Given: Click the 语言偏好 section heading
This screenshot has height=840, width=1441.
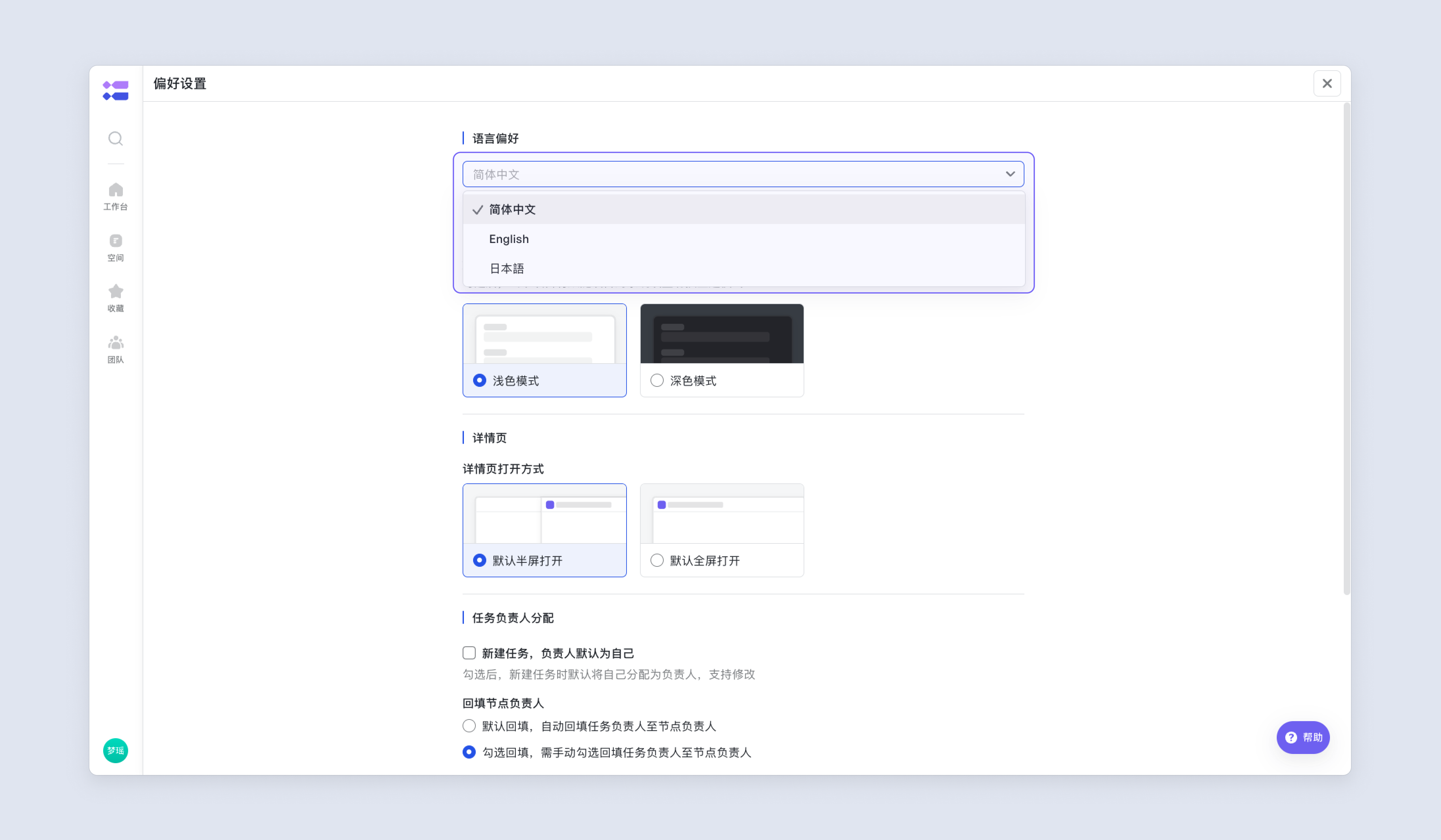Looking at the screenshot, I should [495, 138].
